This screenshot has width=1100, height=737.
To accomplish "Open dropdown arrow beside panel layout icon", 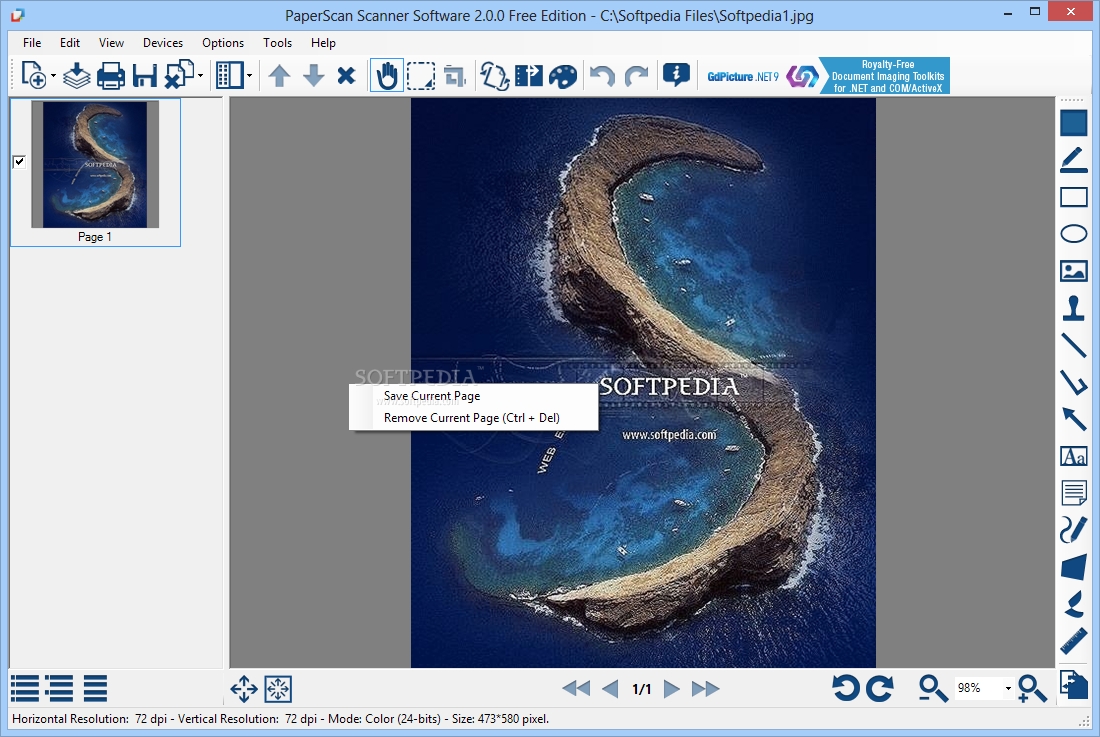I will (249, 76).
